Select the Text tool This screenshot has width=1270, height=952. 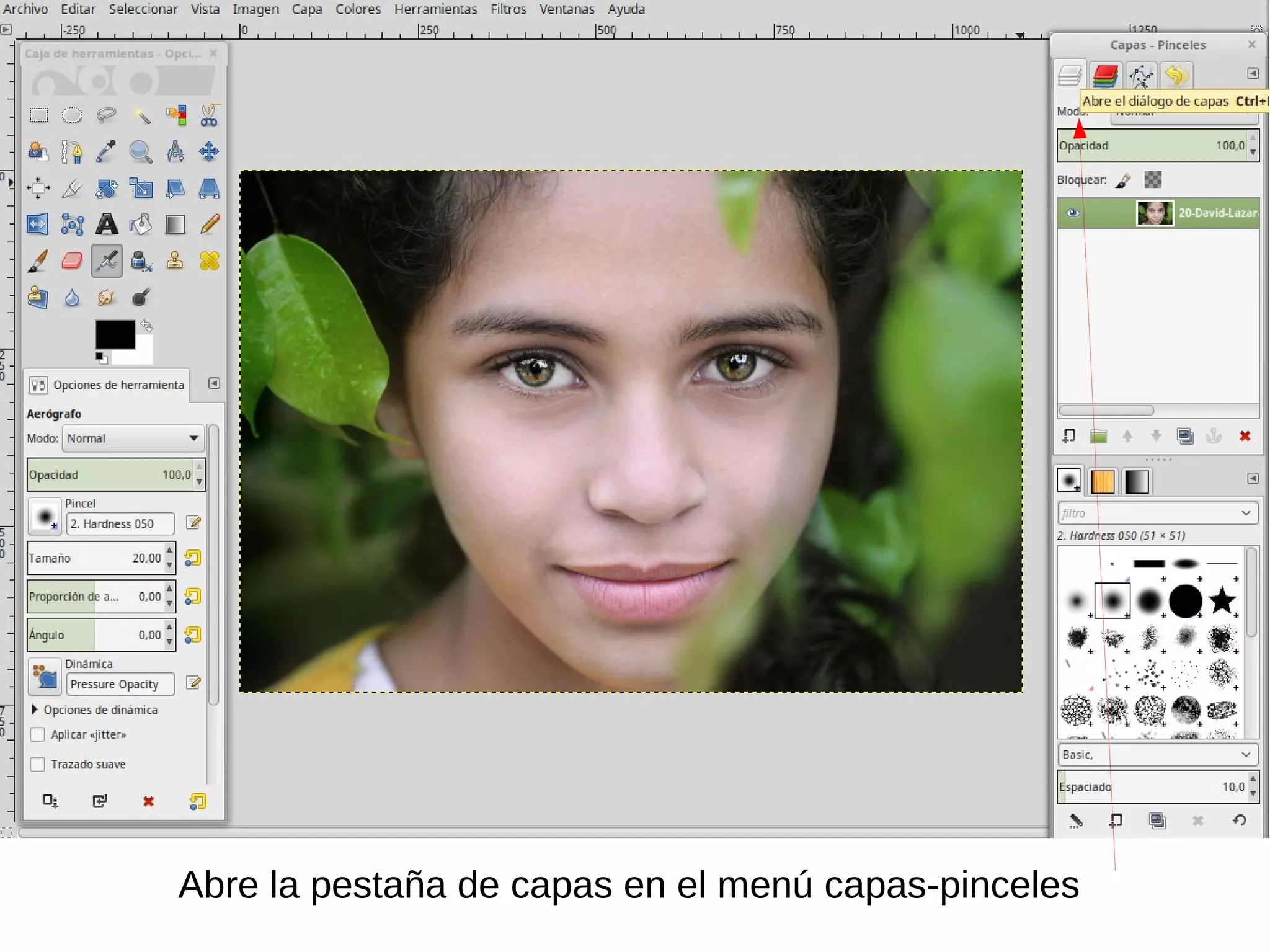(x=107, y=225)
